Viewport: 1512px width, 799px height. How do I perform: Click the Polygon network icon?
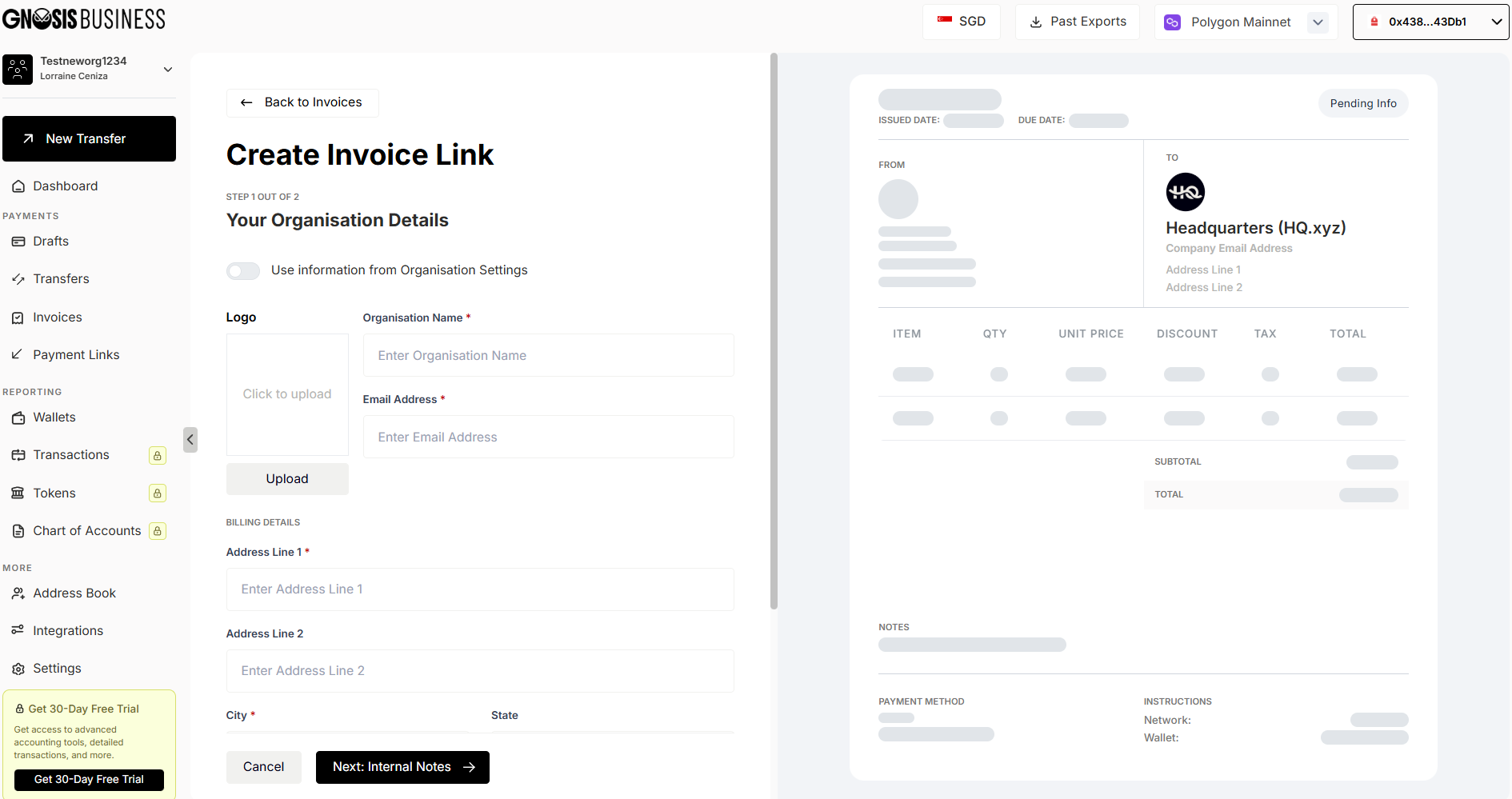coord(1172,22)
